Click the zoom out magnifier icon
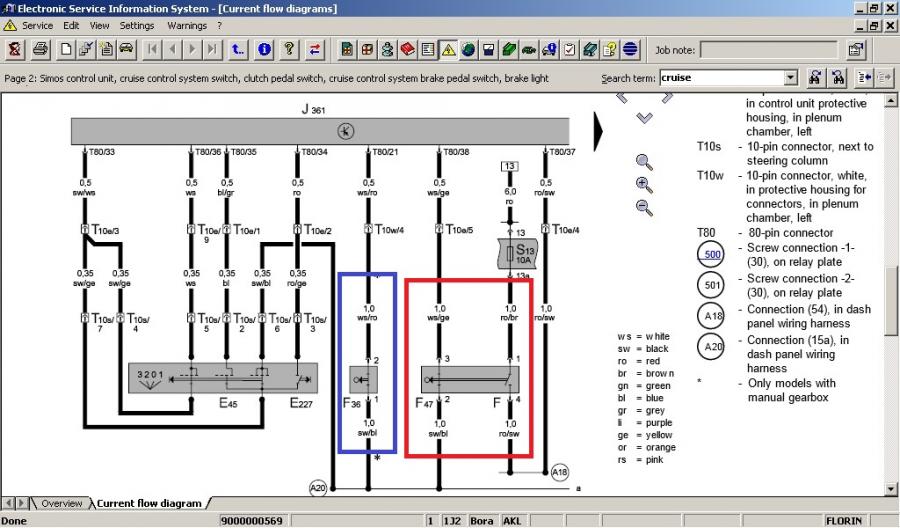Image resolution: width=900 pixels, height=528 pixels. coord(644,208)
